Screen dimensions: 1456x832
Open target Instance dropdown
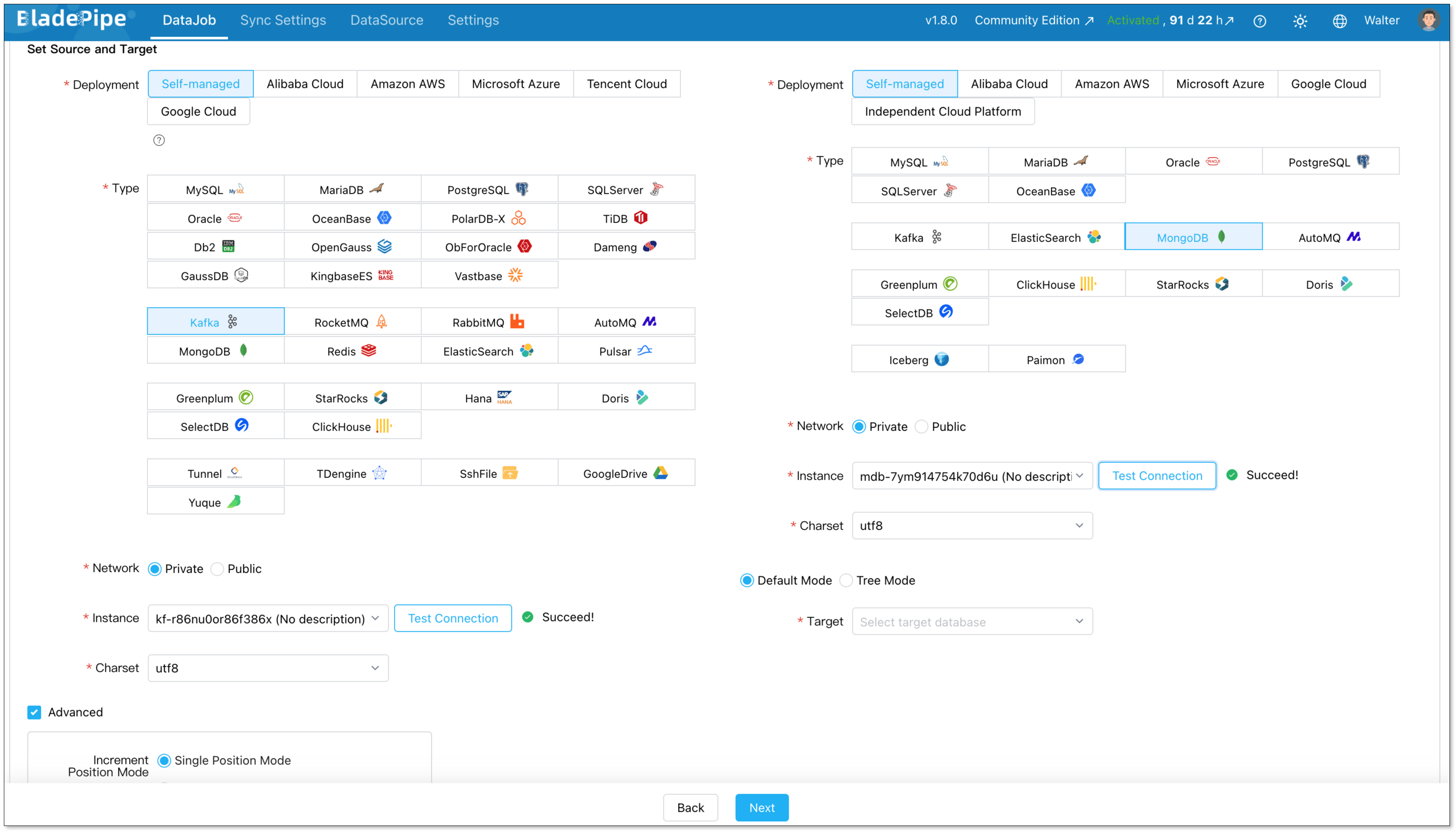[972, 476]
